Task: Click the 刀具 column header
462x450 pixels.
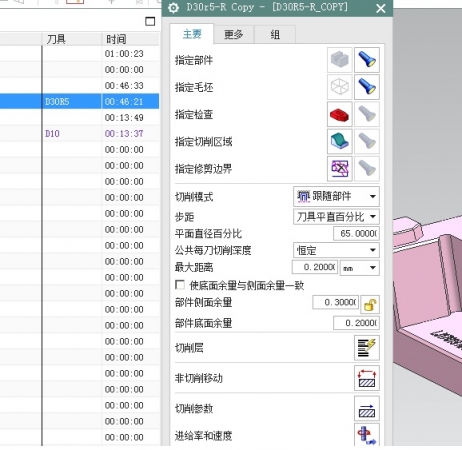Action: [72, 39]
